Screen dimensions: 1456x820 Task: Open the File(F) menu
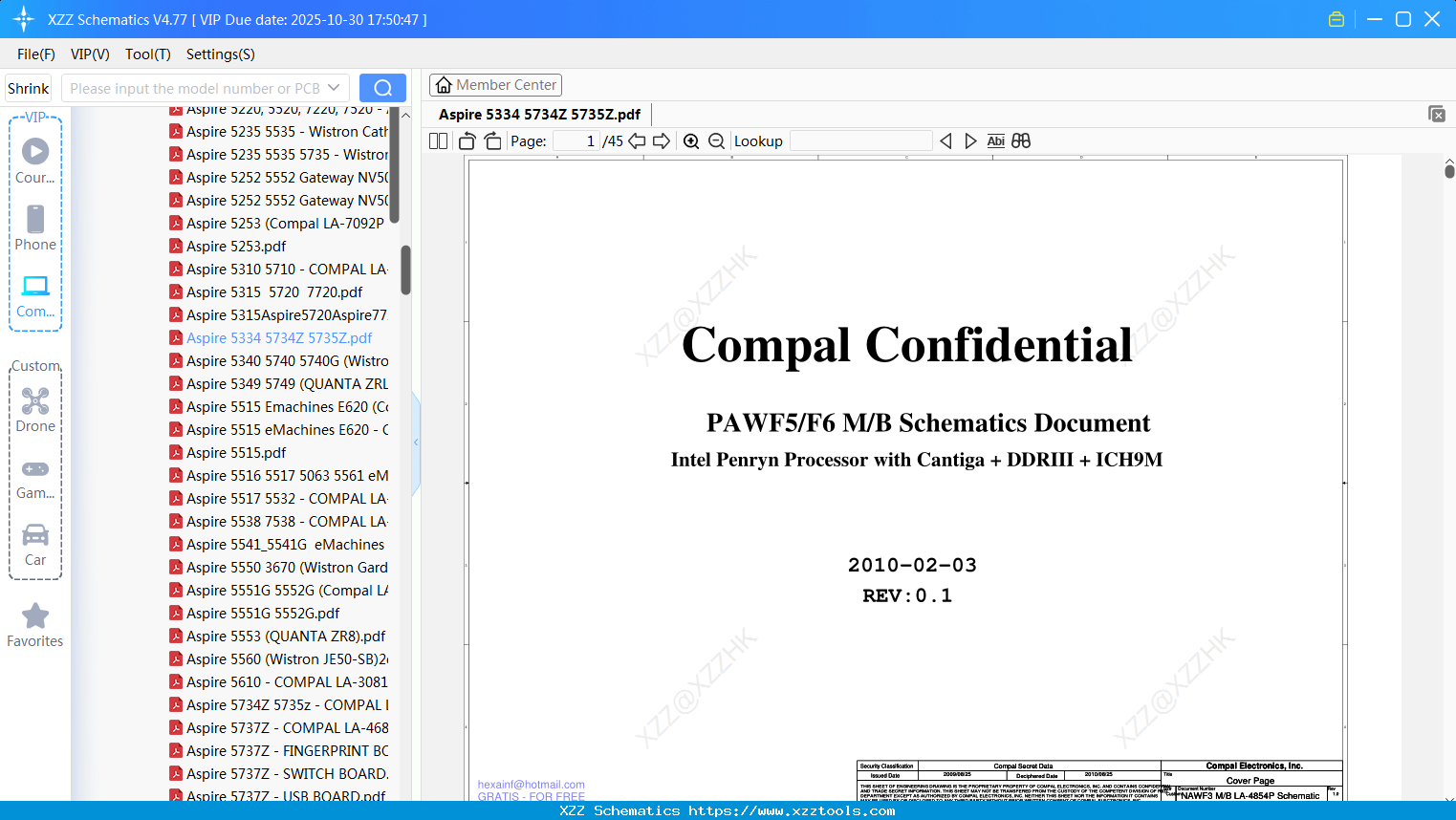(36, 54)
